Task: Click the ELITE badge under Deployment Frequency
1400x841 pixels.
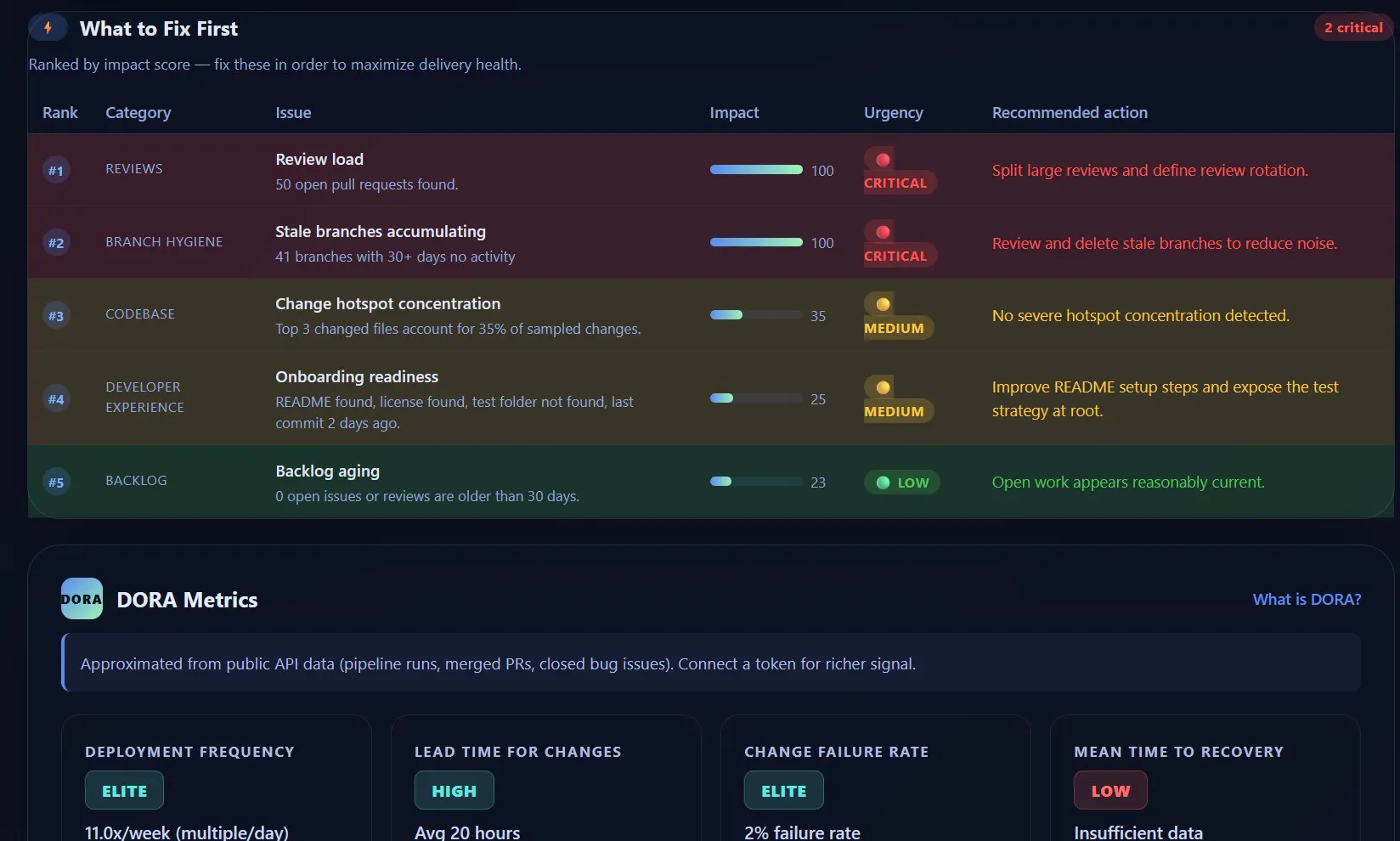Action: pyautogui.click(x=124, y=791)
